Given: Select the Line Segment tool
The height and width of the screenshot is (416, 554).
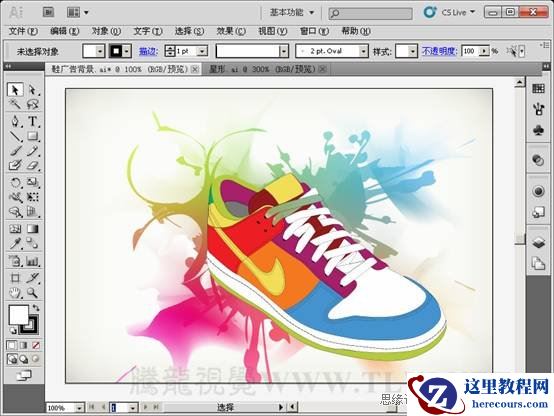Looking at the screenshot, I should (x=15, y=136).
